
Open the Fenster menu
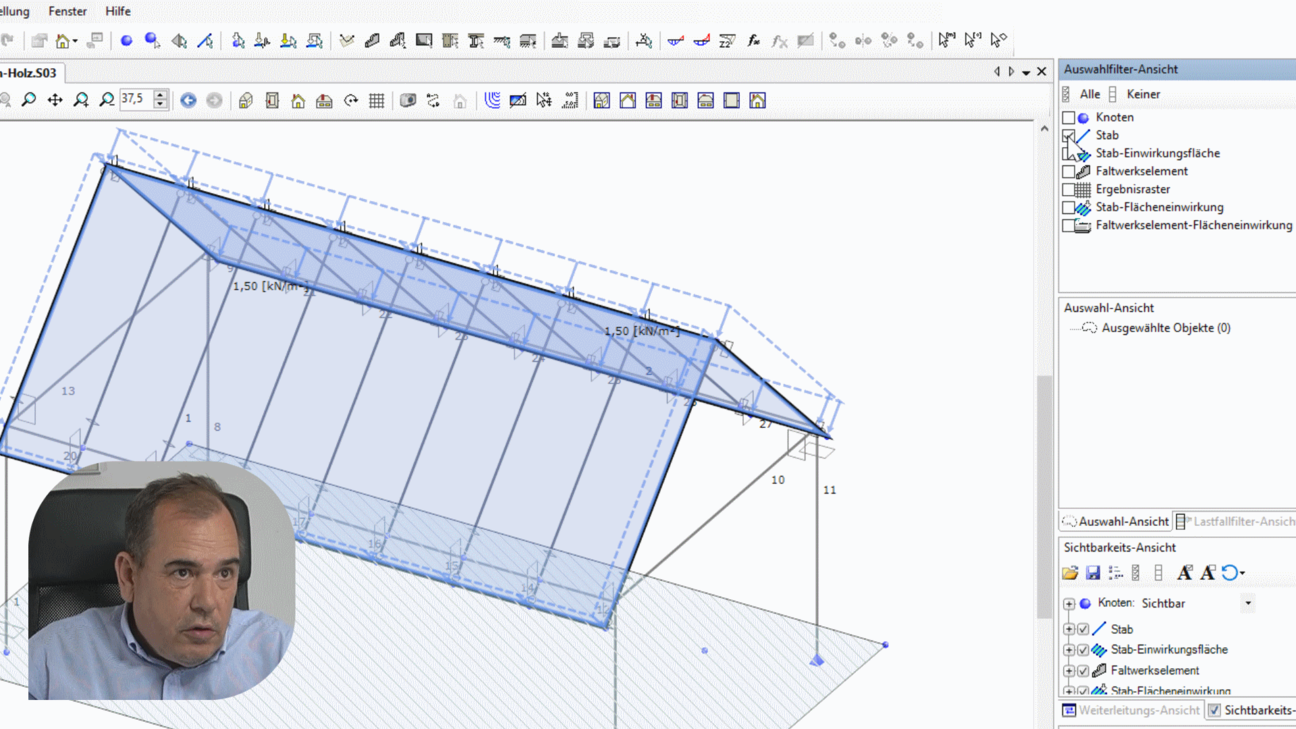point(67,11)
